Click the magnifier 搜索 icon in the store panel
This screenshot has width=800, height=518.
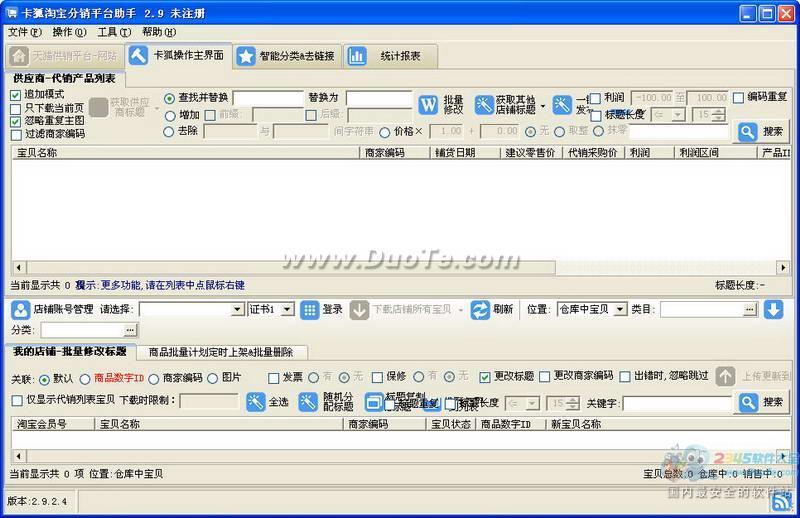[748, 403]
